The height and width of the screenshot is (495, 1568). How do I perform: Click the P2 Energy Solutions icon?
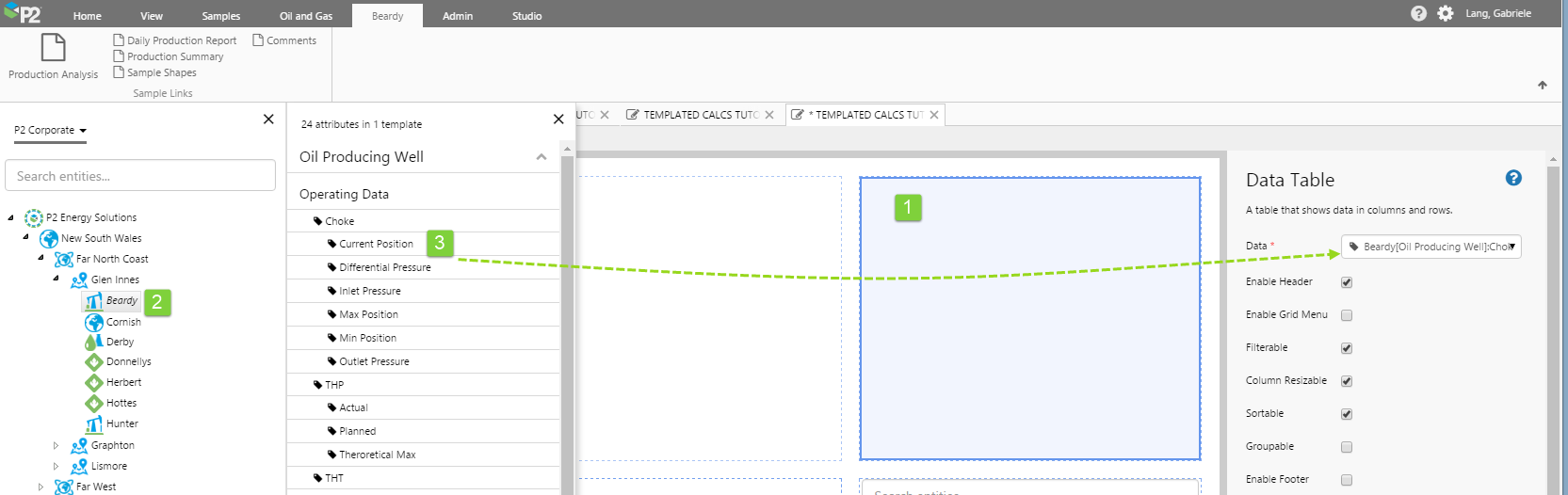pos(34,217)
